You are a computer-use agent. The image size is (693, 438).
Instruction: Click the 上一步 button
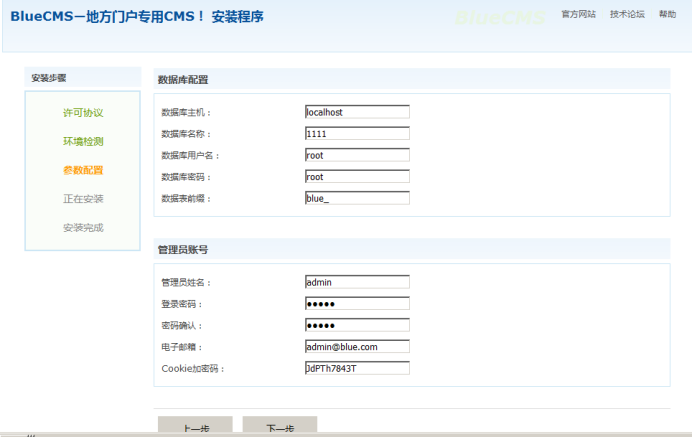[195, 425]
